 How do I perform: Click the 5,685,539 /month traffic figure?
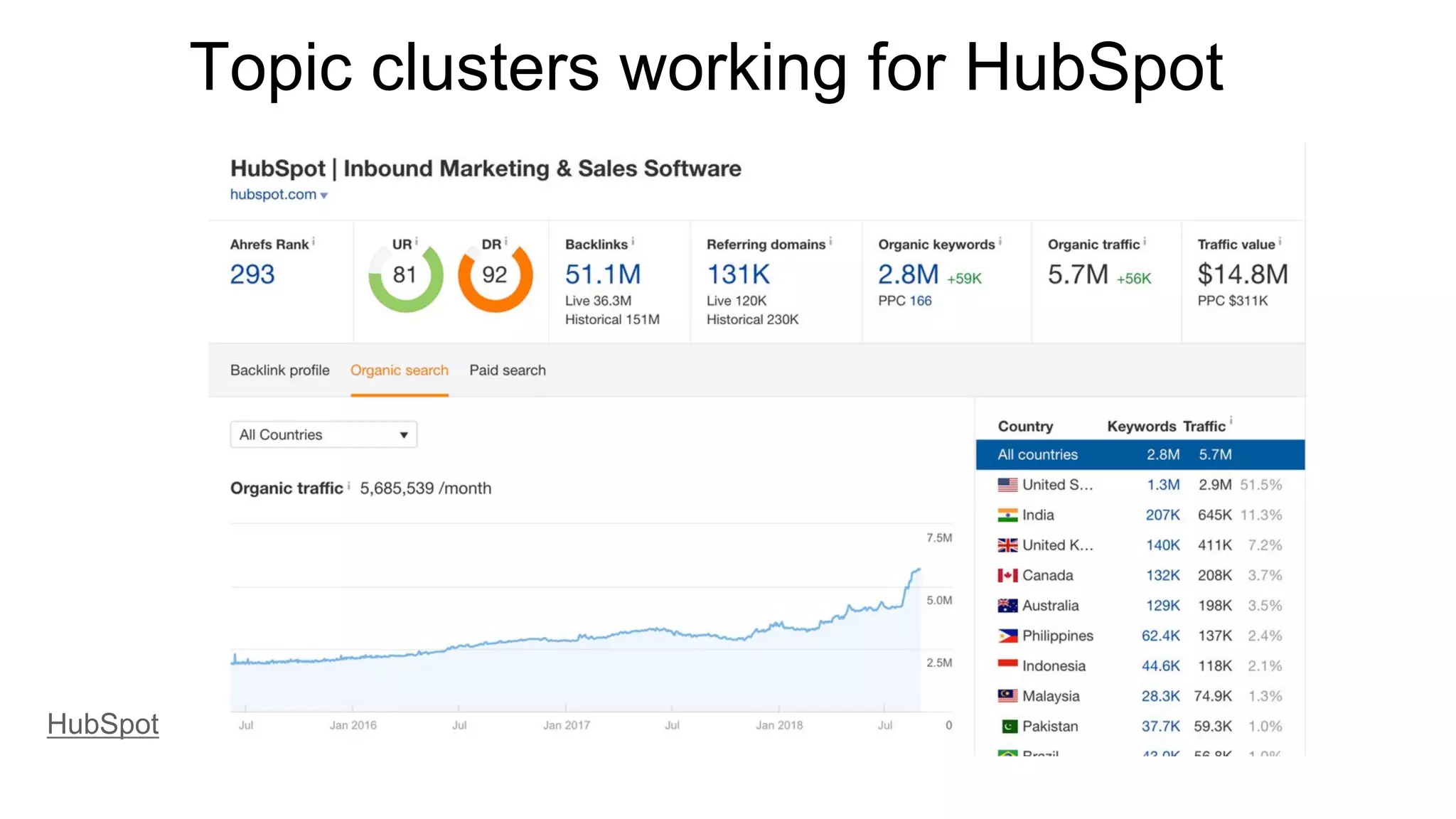425,488
